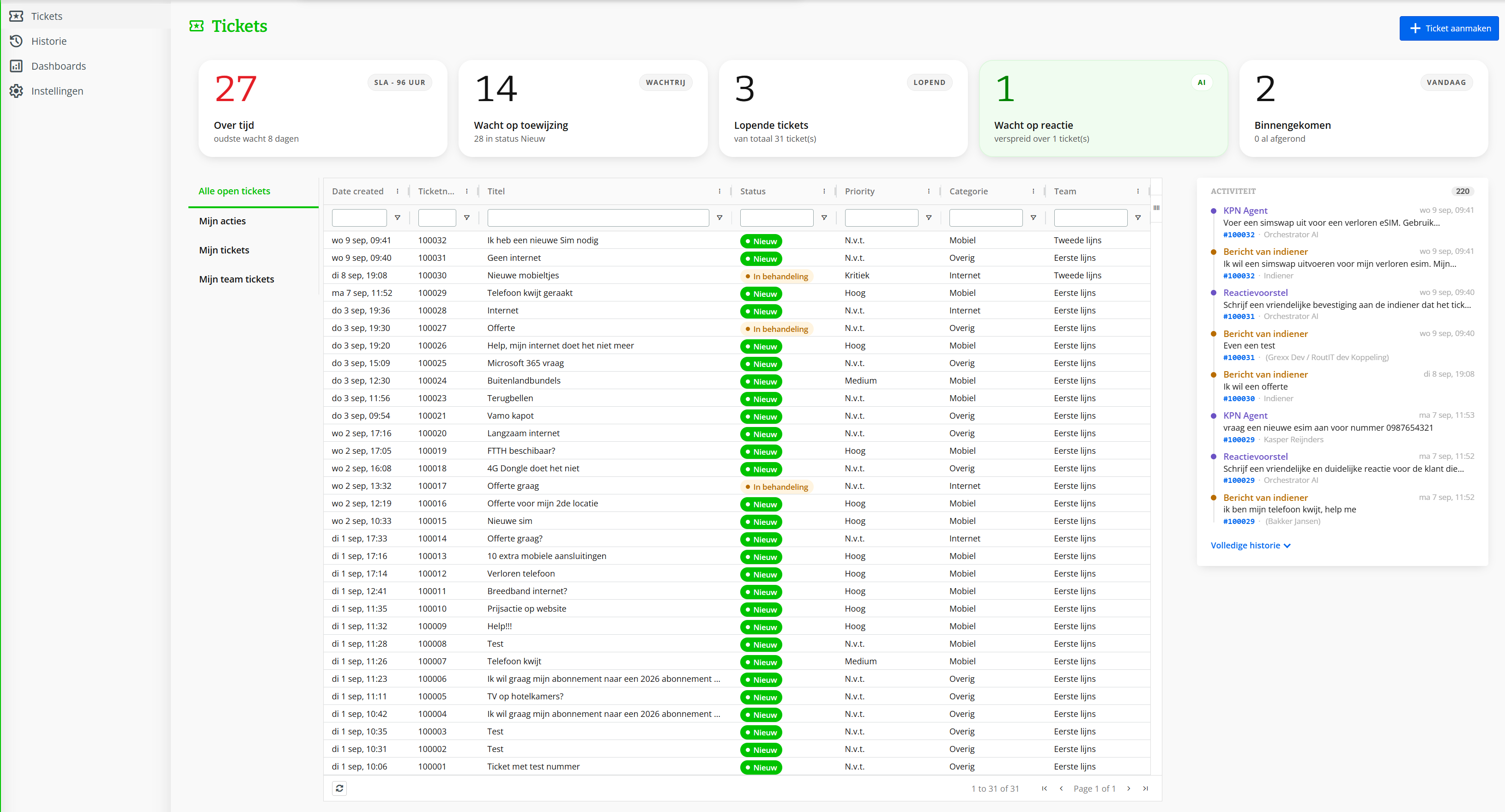Open activity link #100032 from KPN Agent
Screen dimensions: 1505x812
tap(1239, 235)
